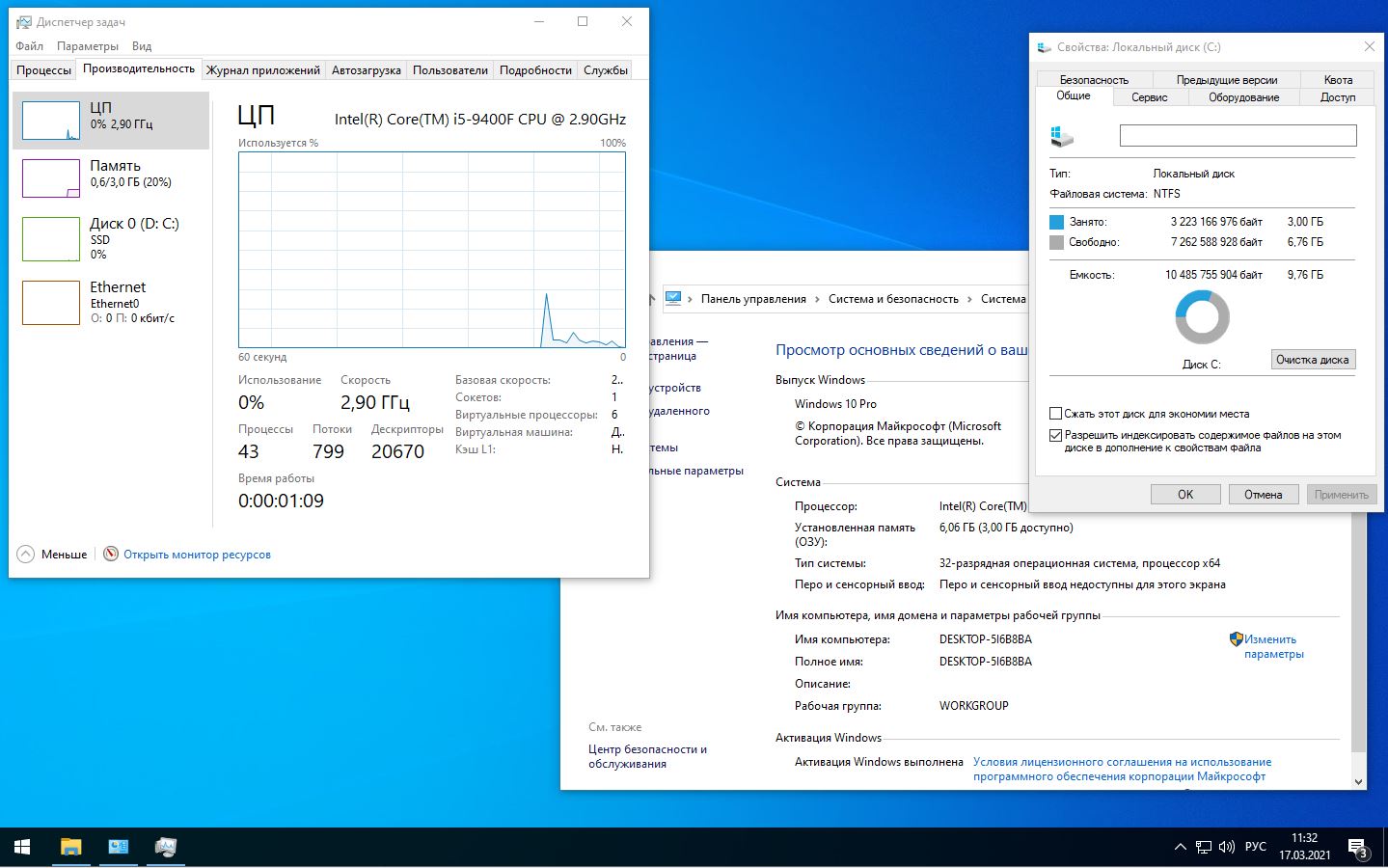The image size is (1388, 868).
Task: Click the down arrow of the System window scrollbar
Action: coord(1358,781)
